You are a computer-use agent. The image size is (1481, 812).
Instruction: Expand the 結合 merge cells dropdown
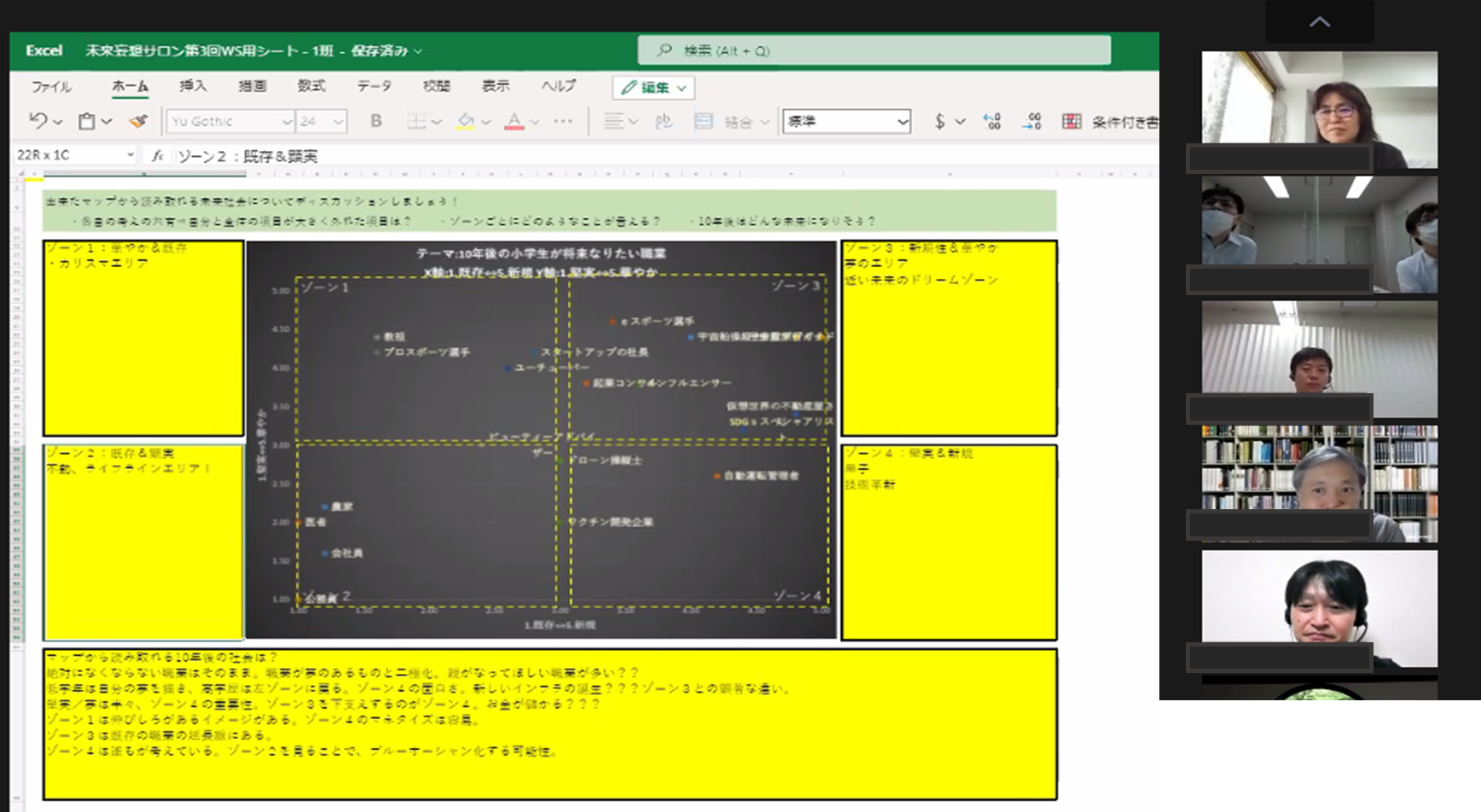coord(764,121)
